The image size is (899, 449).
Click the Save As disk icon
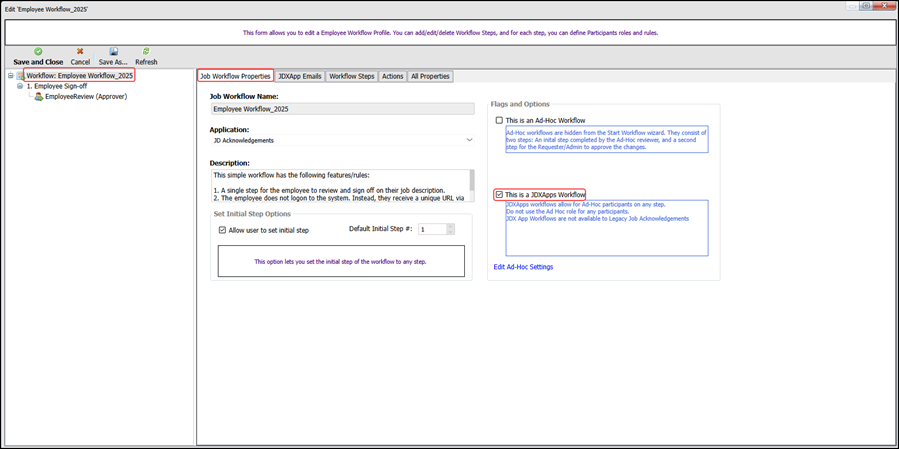pos(113,51)
